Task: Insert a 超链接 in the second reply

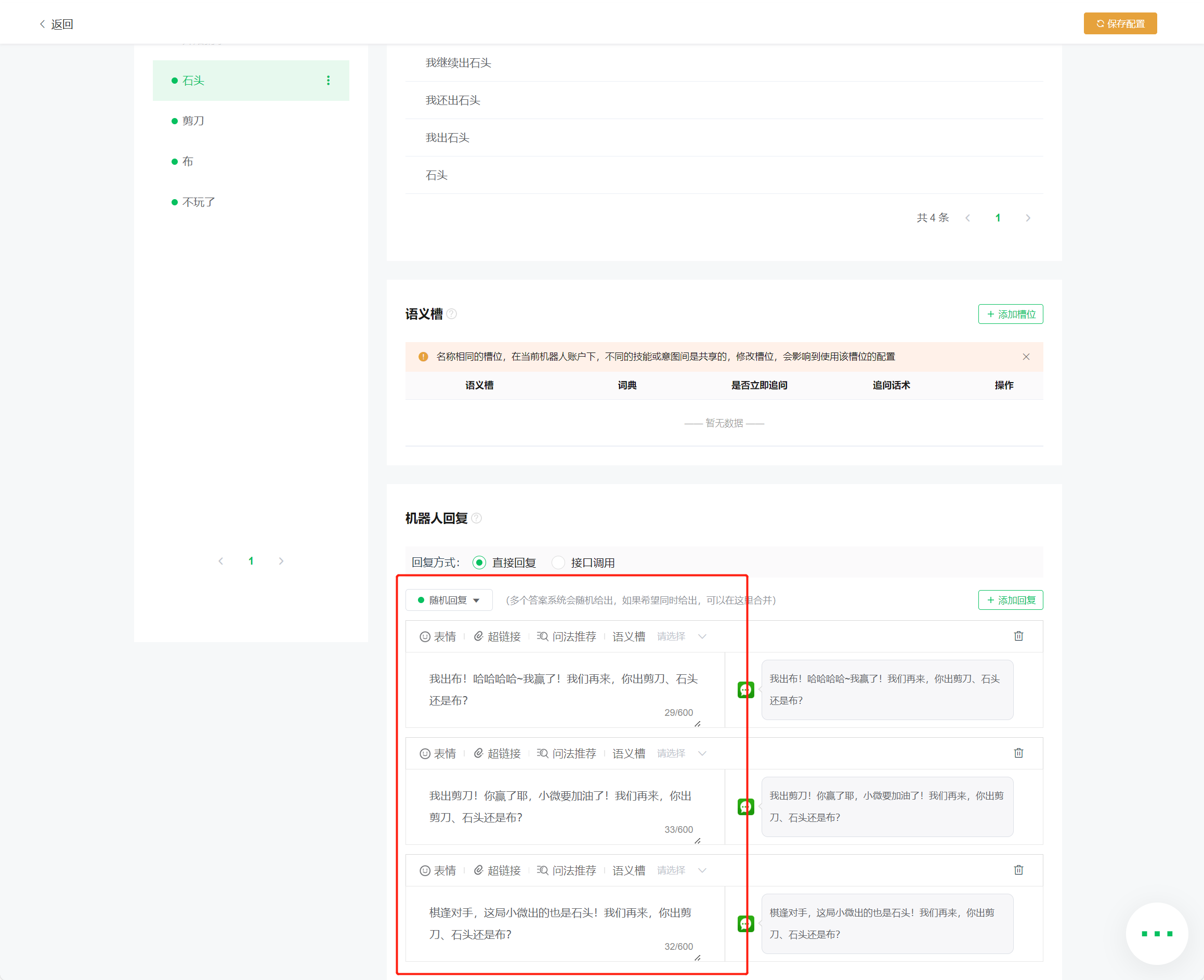Action: [x=496, y=754]
